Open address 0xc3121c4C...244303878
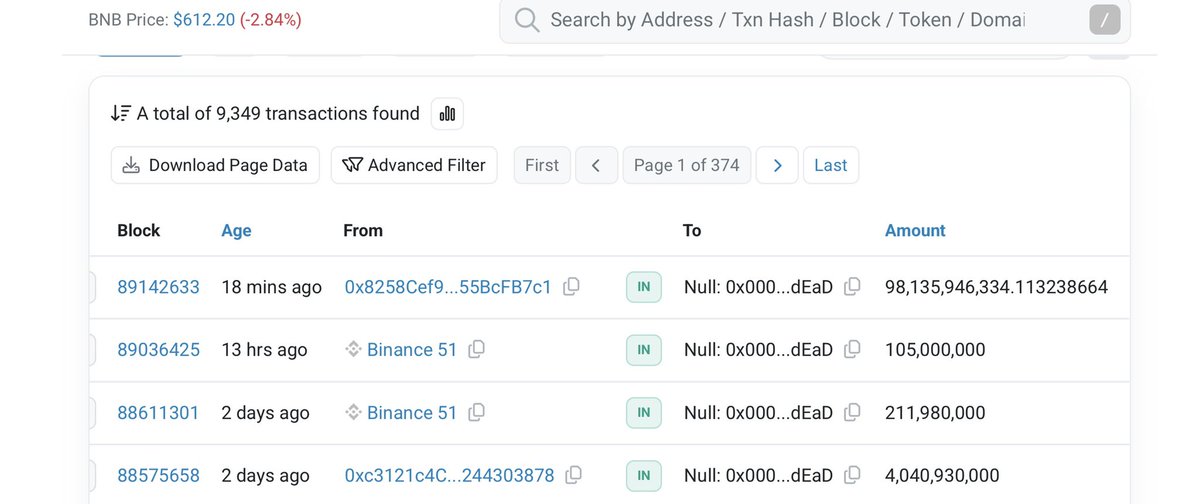 (449, 475)
